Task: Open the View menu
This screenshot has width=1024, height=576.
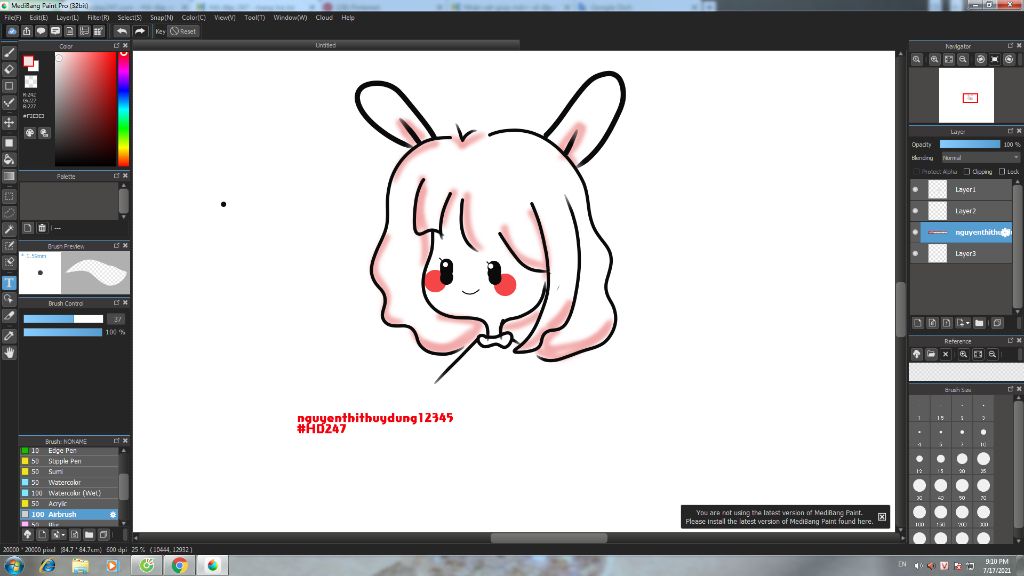Action: pyautogui.click(x=225, y=18)
